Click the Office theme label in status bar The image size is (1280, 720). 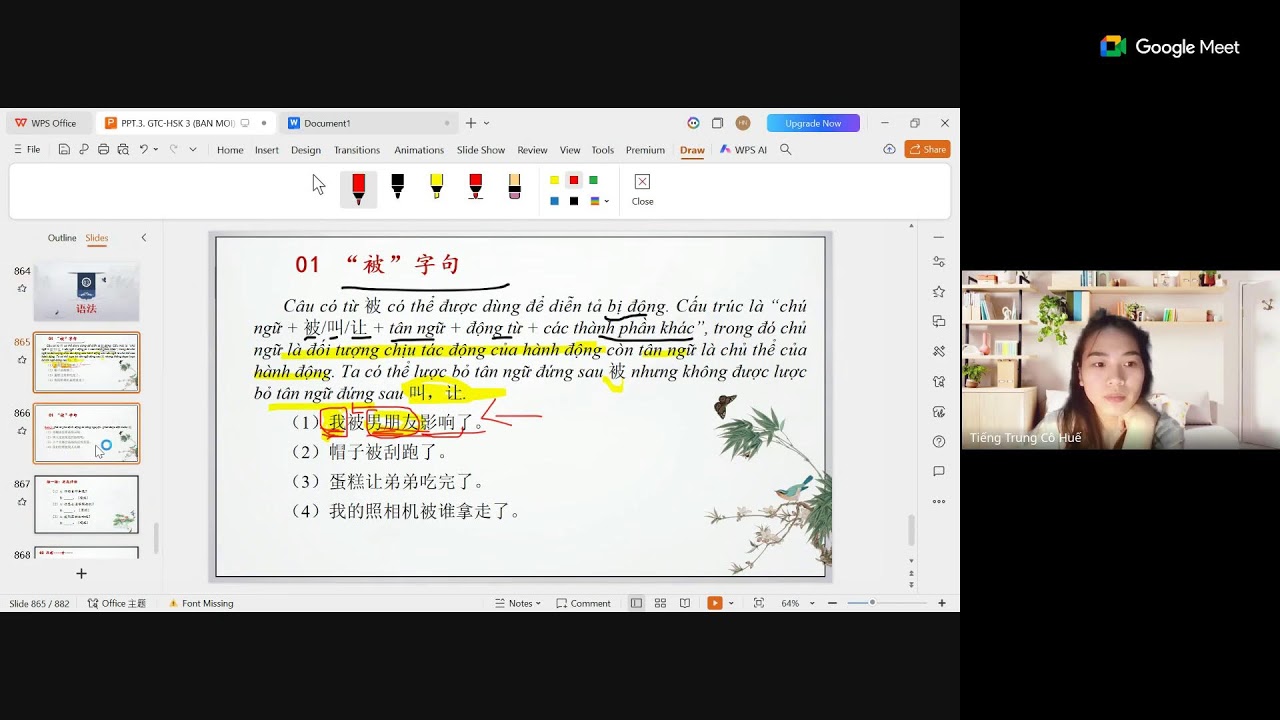[x=117, y=603]
